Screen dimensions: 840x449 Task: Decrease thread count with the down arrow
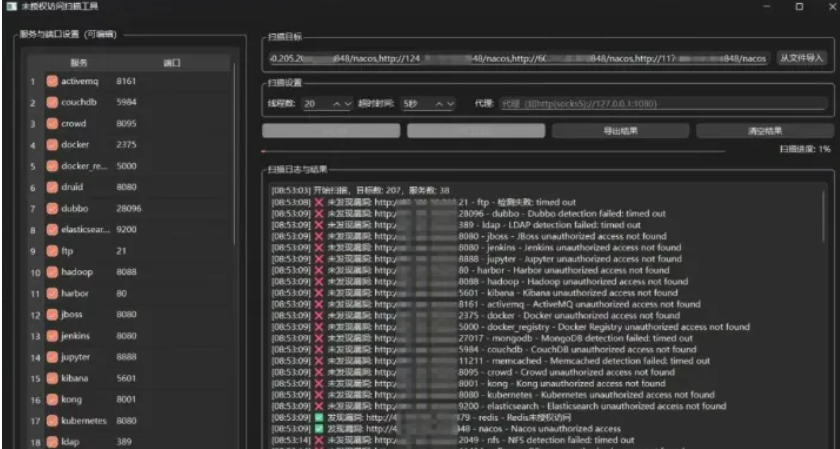click(x=348, y=104)
